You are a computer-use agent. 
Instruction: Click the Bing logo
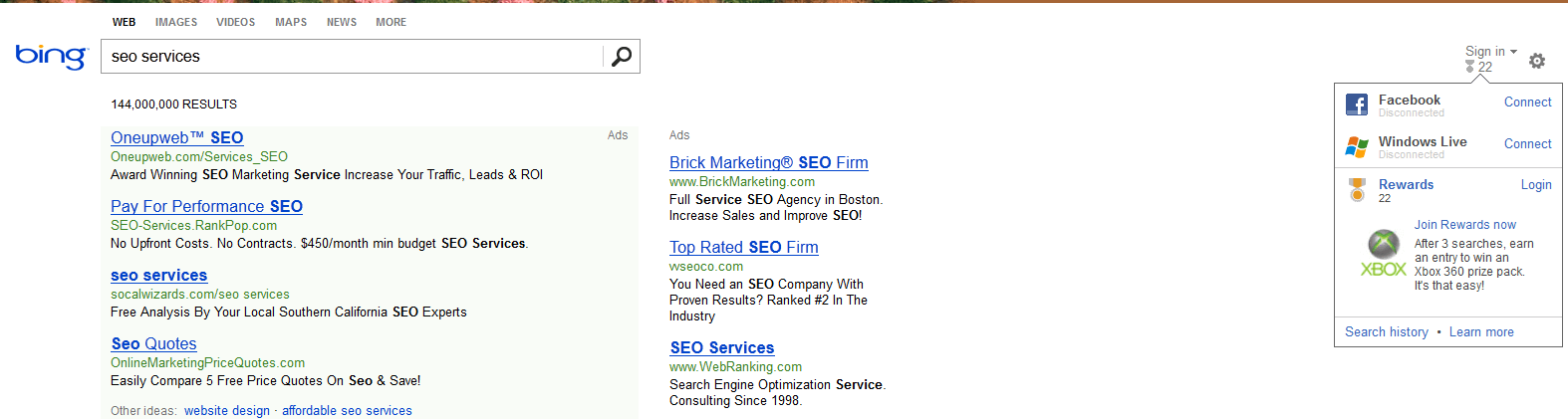tap(52, 57)
